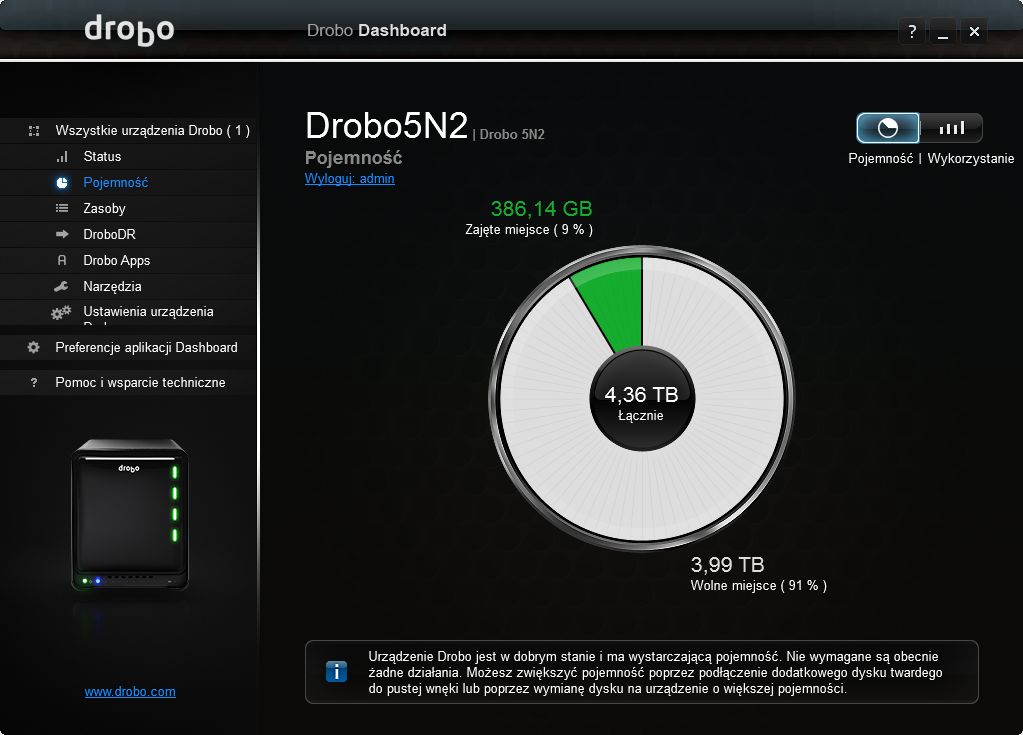Click the Pomoc question mark sidebar icon
Image resolution: width=1023 pixels, height=735 pixels.
coord(34,383)
